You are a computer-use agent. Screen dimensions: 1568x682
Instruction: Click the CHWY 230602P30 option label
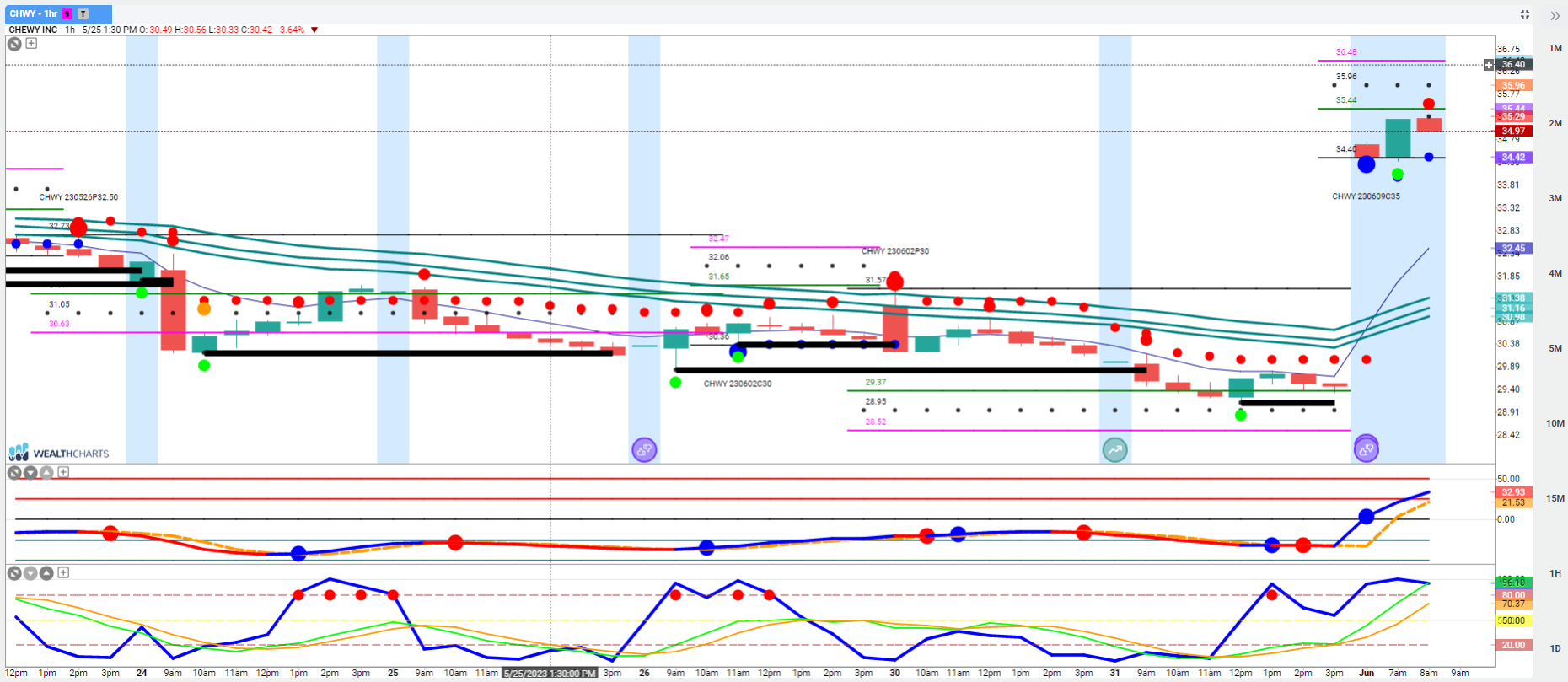pyautogui.click(x=895, y=251)
